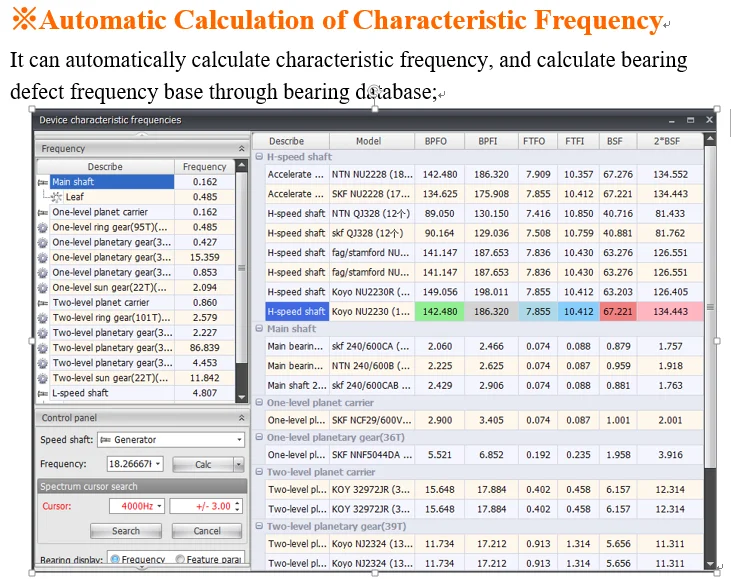The image size is (731, 579).
Task: Click gear icon beside Two-level ring gear(101T)
Action: [x=43, y=317]
